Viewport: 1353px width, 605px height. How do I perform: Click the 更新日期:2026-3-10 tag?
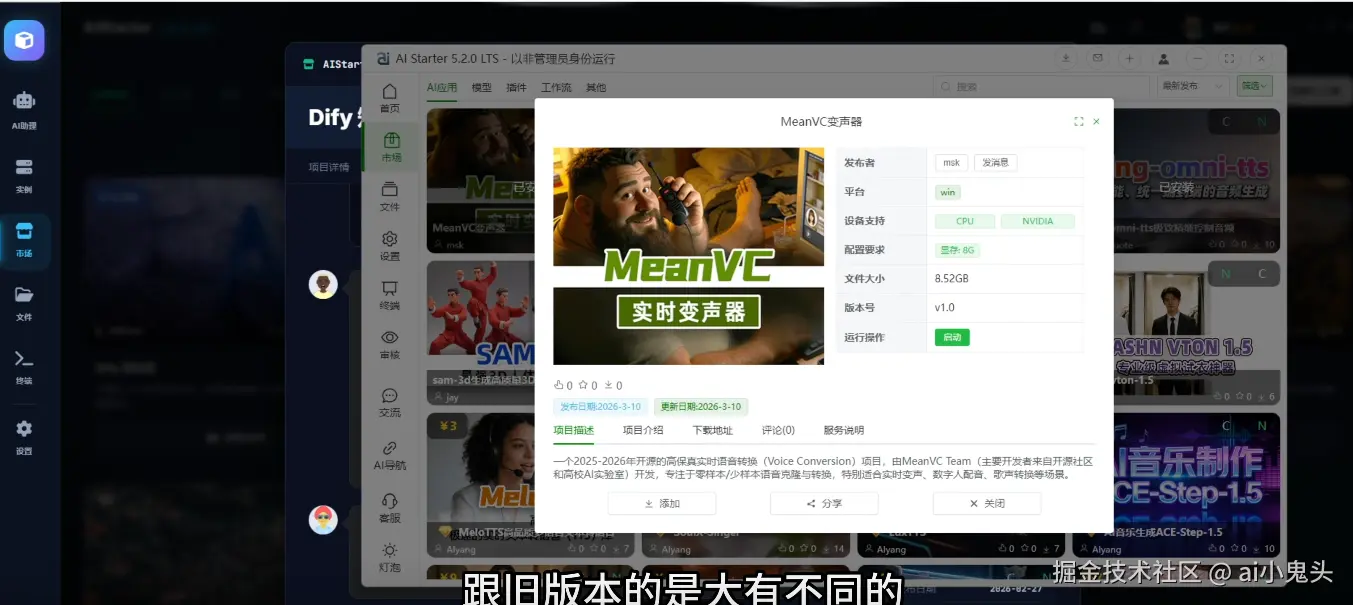pyautogui.click(x=701, y=407)
